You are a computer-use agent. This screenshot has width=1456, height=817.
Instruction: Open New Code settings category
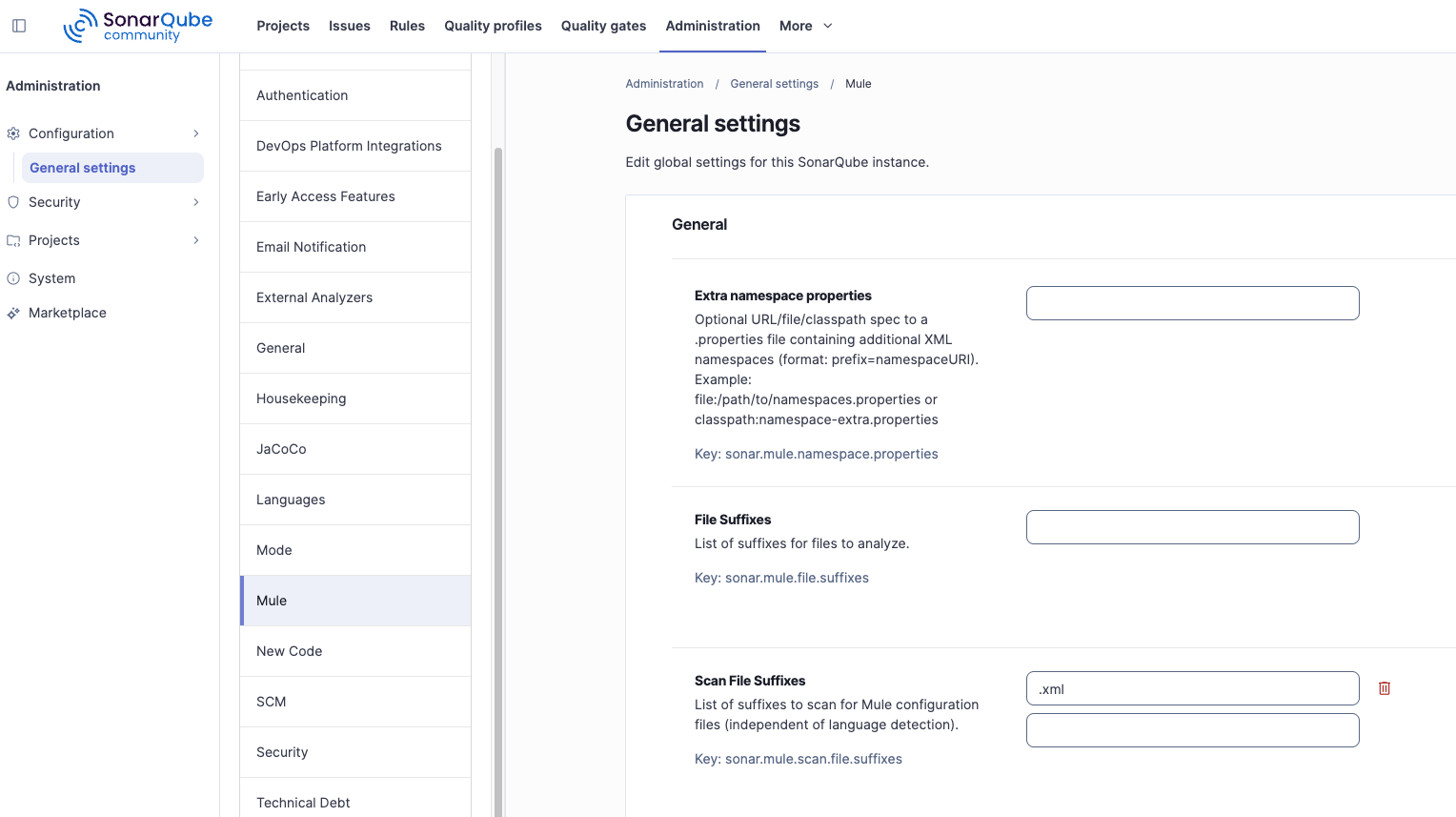click(355, 651)
